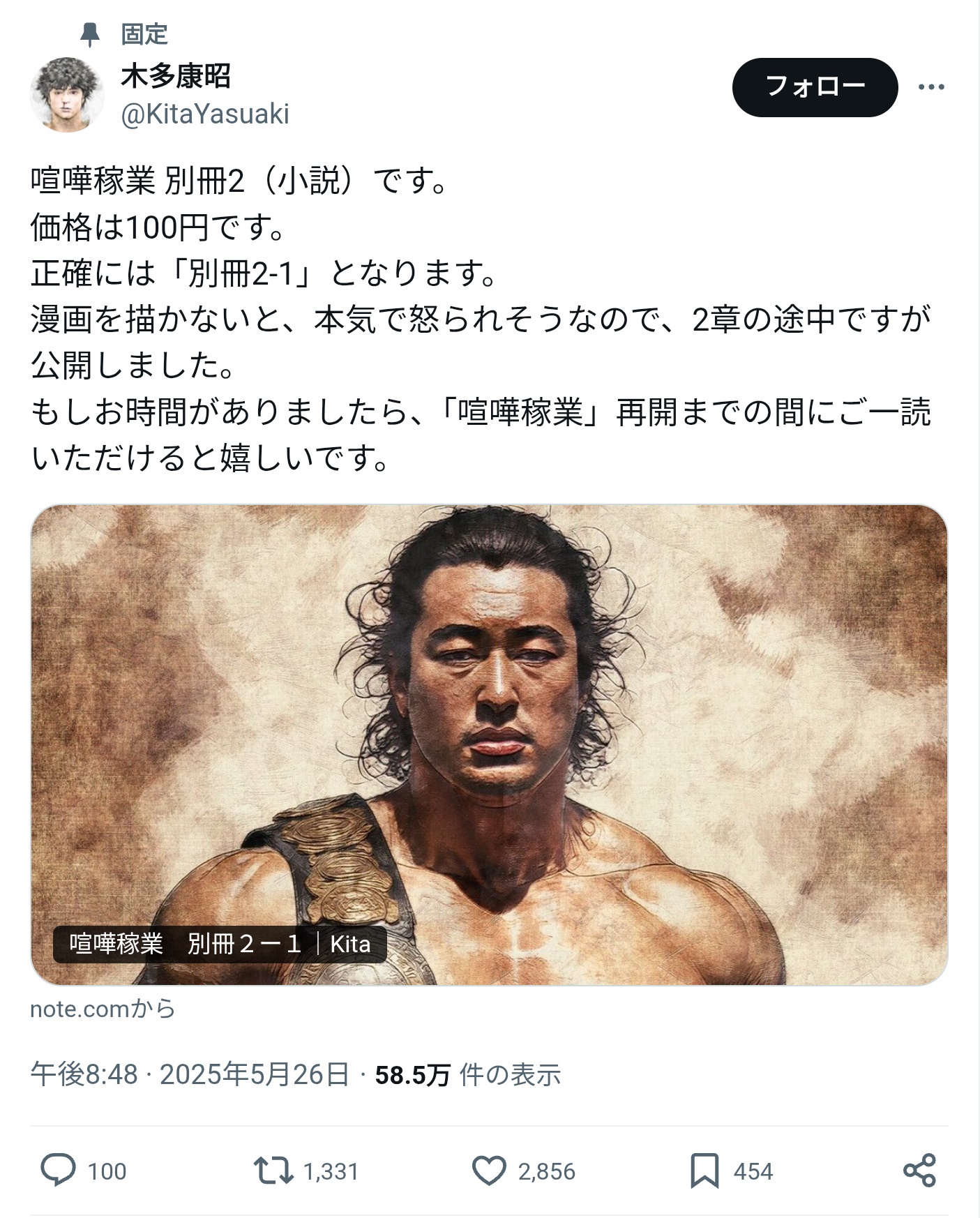The height and width of the screenshot is (1218, 980).
Task: Click the 午後8:48 2025年5月26日 timestamp
Action: tap(189, 1074)
